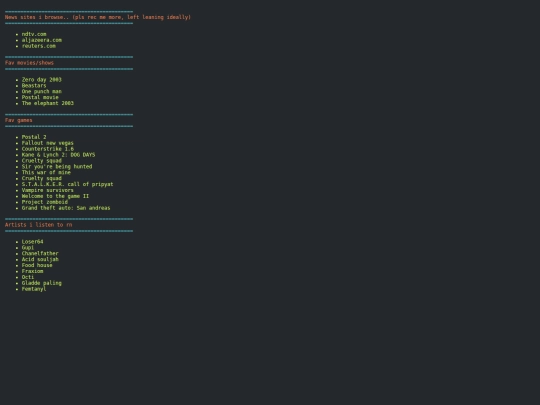Click 'Artists i listen to rn' heading

[x=39, y=225]
